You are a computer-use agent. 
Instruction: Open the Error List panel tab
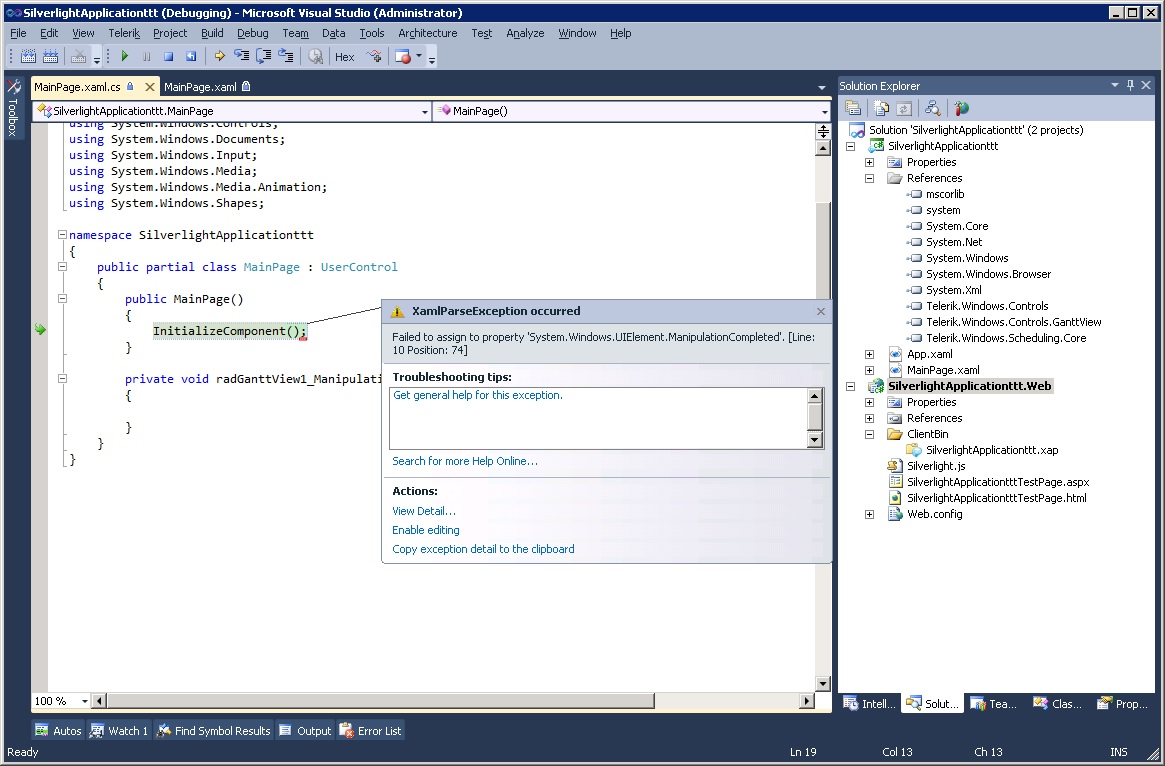[x=371, y=731]
